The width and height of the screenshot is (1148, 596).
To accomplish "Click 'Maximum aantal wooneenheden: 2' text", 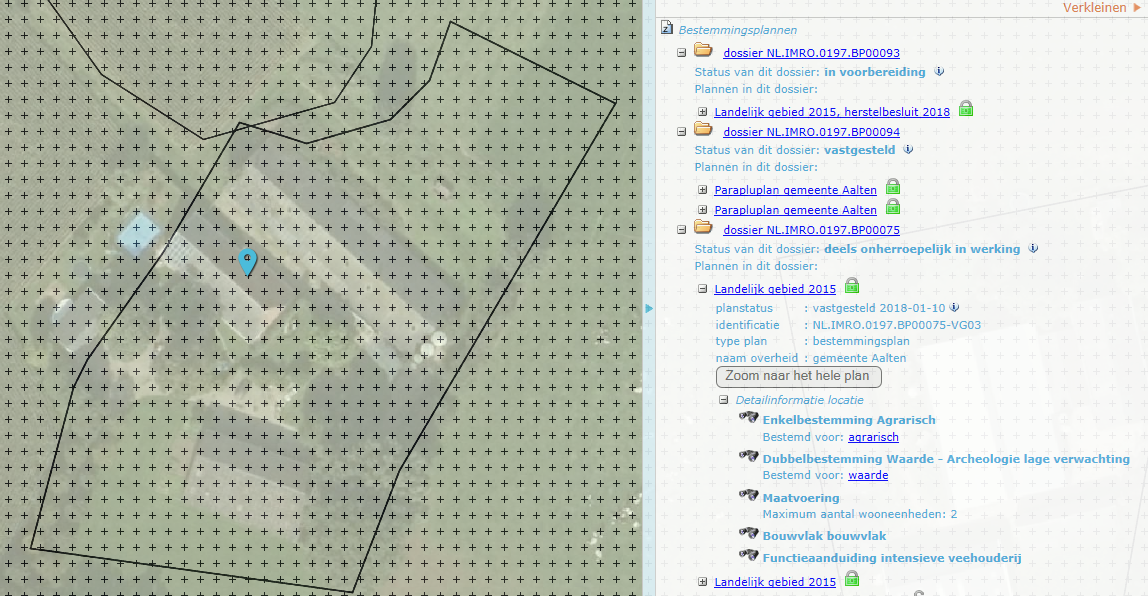I will pyautogui.click(x=860, y=514).
